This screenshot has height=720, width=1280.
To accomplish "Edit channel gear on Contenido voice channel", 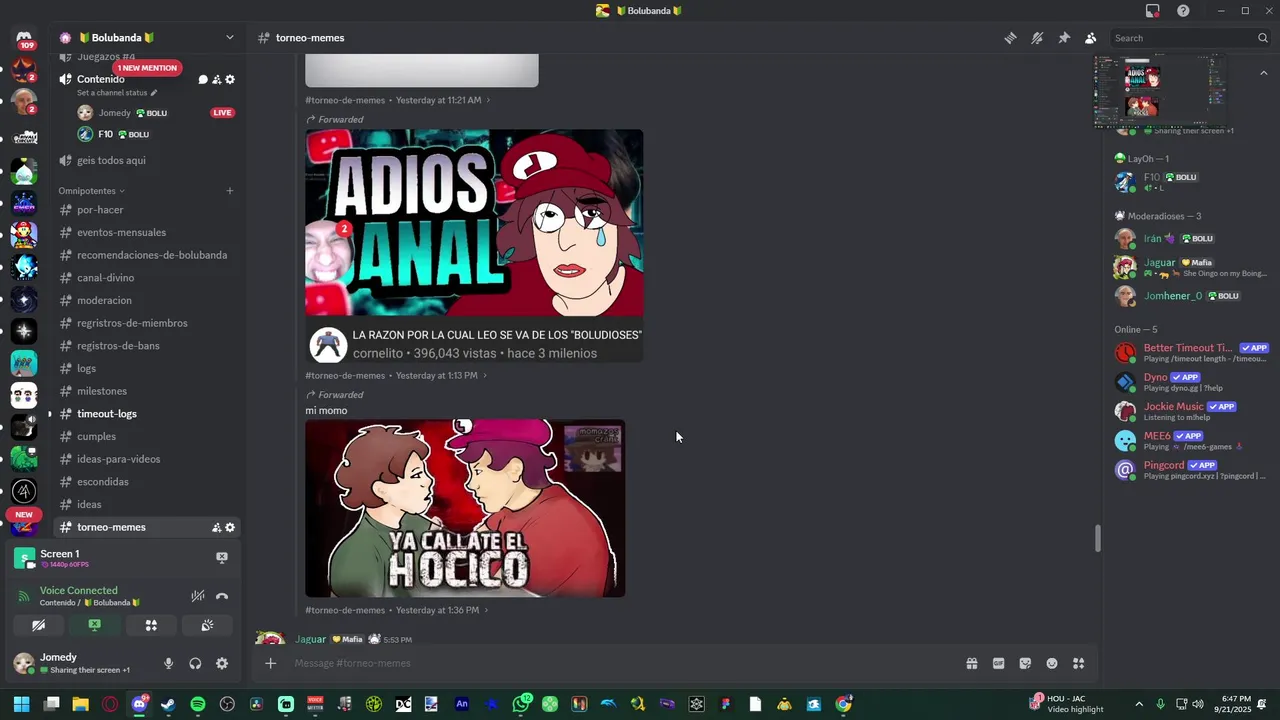I will (230, 79).
